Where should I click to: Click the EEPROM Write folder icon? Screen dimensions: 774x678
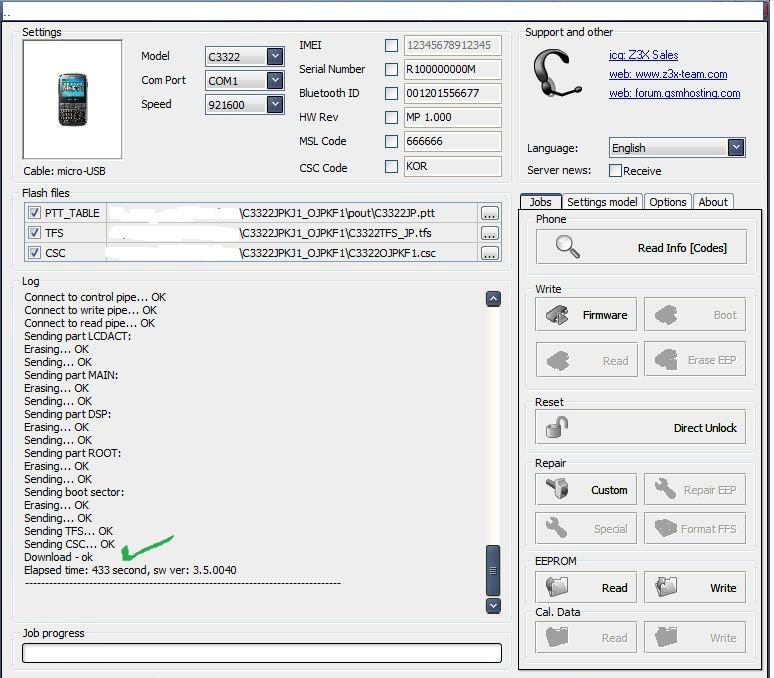[x=666, y=587]
